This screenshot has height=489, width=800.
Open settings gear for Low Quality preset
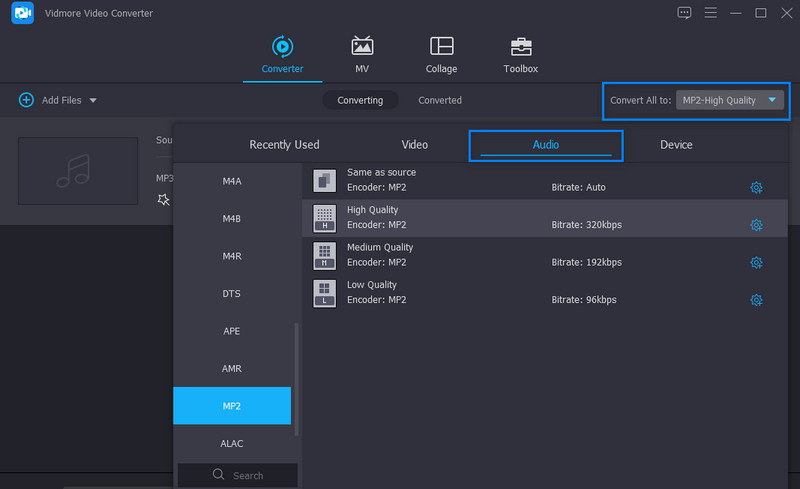(x=756, y=300)
